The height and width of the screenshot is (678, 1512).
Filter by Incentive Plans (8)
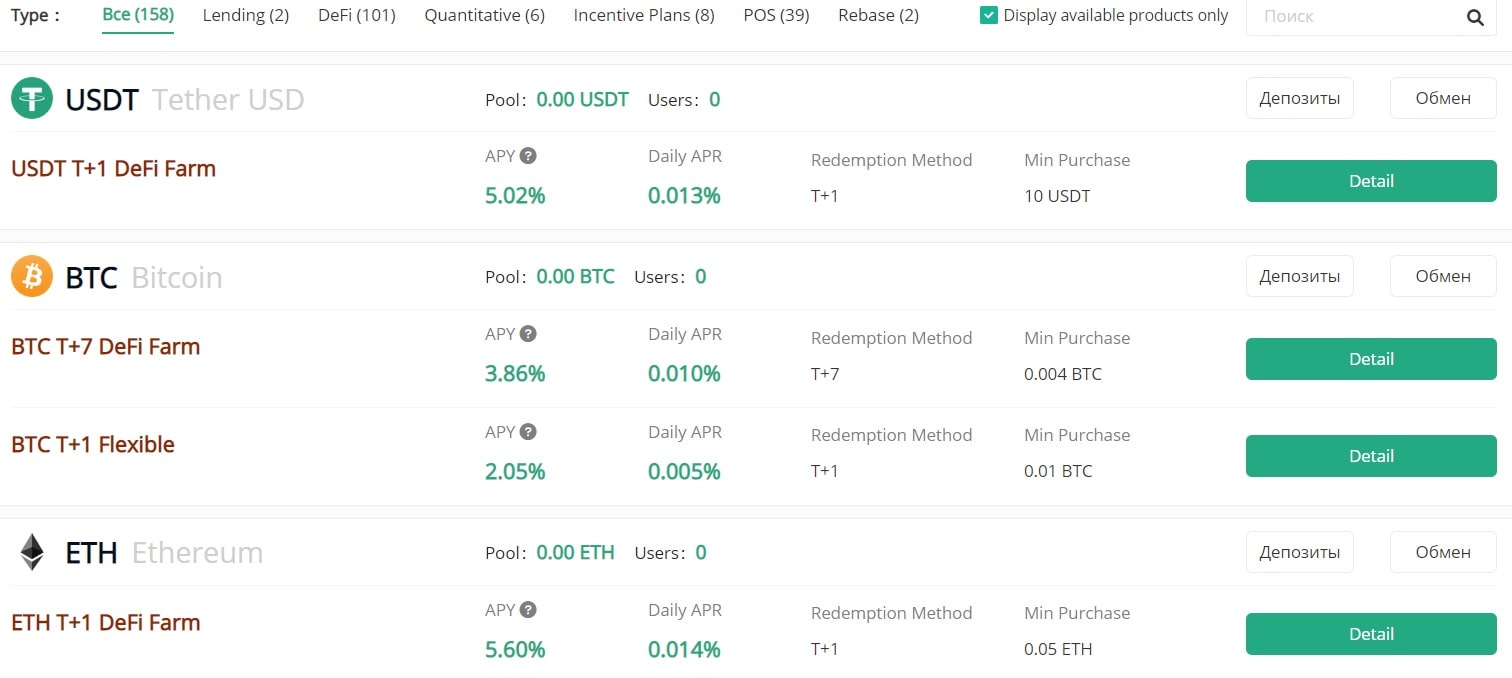tap(644, 16)
